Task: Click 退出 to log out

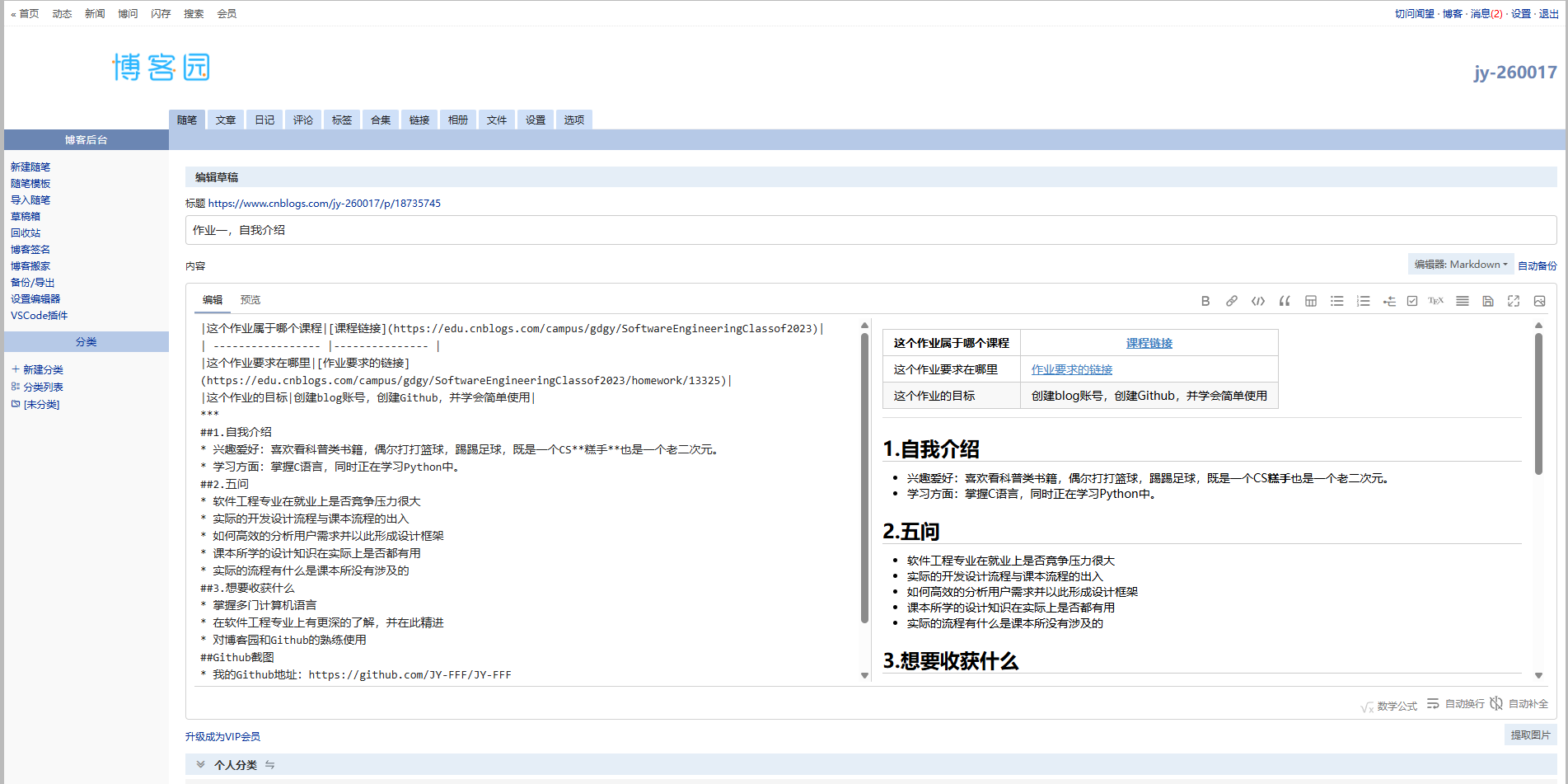Action: tap(1549, 14)
